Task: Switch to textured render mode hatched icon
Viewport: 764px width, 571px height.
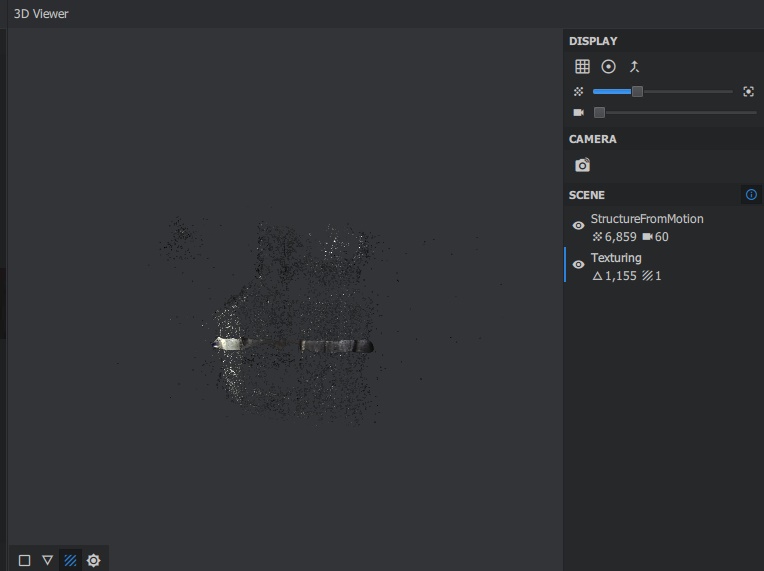Action: click(70, 560)
